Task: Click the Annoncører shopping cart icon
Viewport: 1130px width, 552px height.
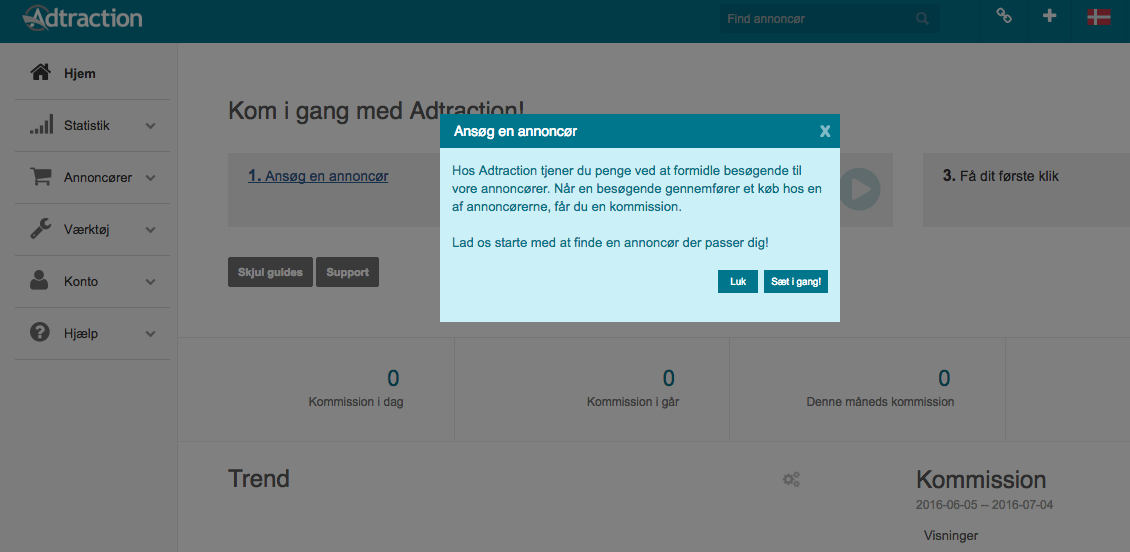Action: tap(40, 177)
